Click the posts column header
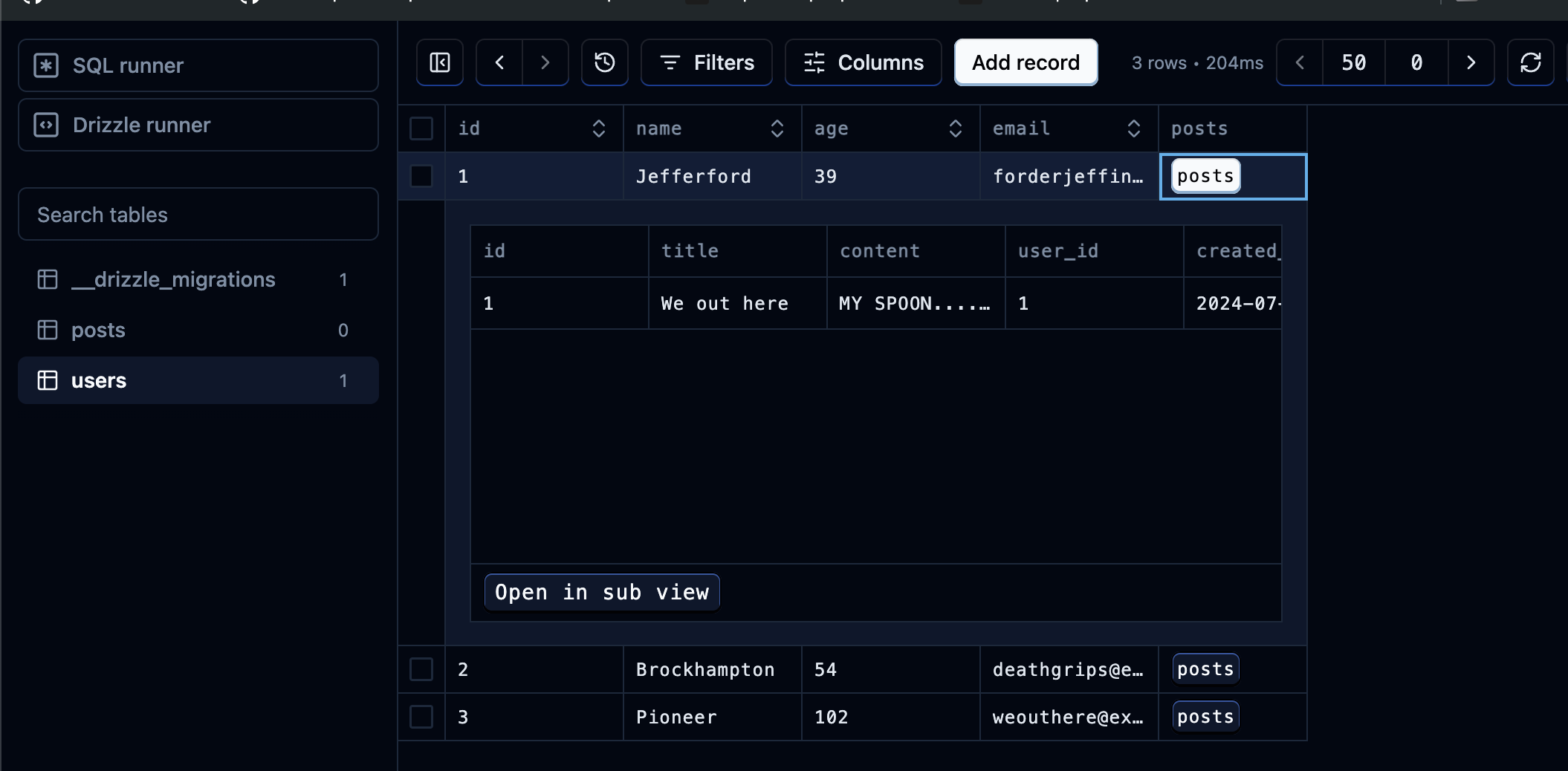 click(1233, 128)
